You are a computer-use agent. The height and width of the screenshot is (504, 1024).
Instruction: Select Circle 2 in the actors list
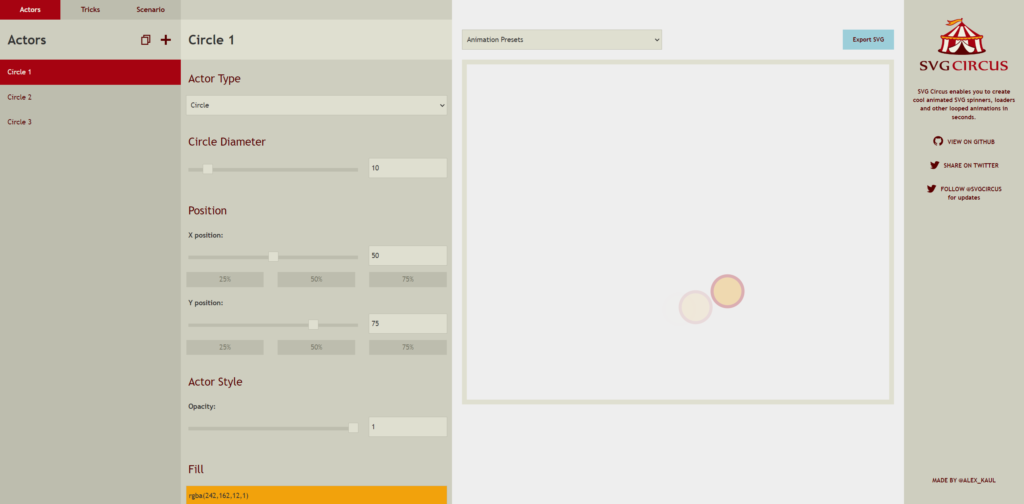[90, 97]
